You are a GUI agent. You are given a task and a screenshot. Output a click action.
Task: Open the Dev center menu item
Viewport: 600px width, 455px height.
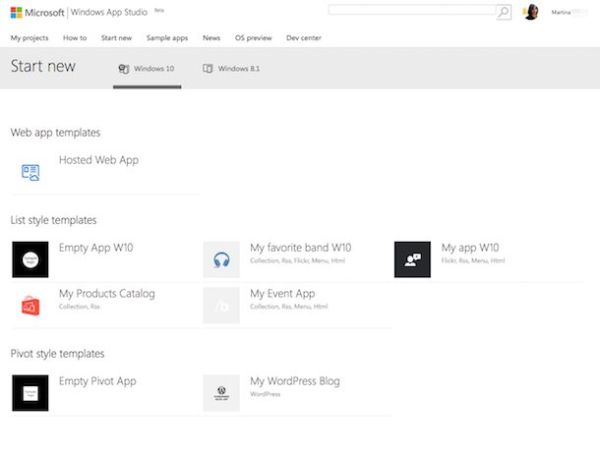(x=304, y=37)
